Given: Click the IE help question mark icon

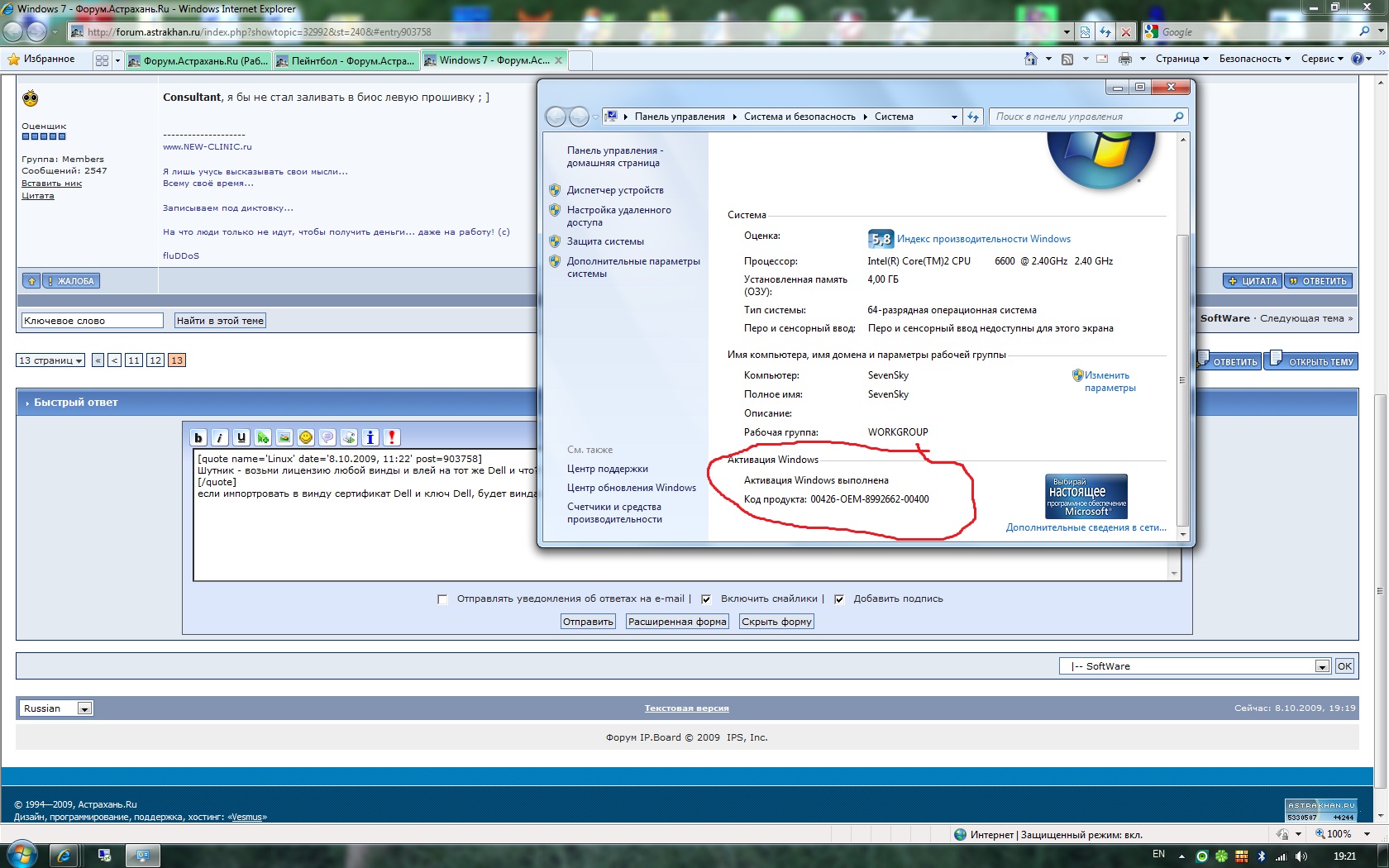Looking at the screenshot, I should coord(1357,59).
